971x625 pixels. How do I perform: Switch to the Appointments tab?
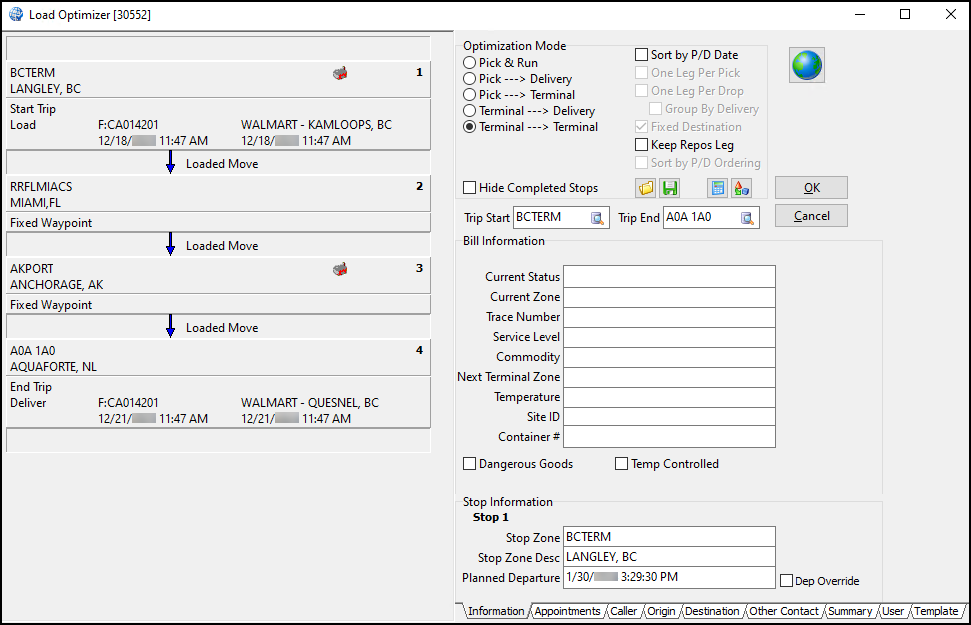[567, 611]
